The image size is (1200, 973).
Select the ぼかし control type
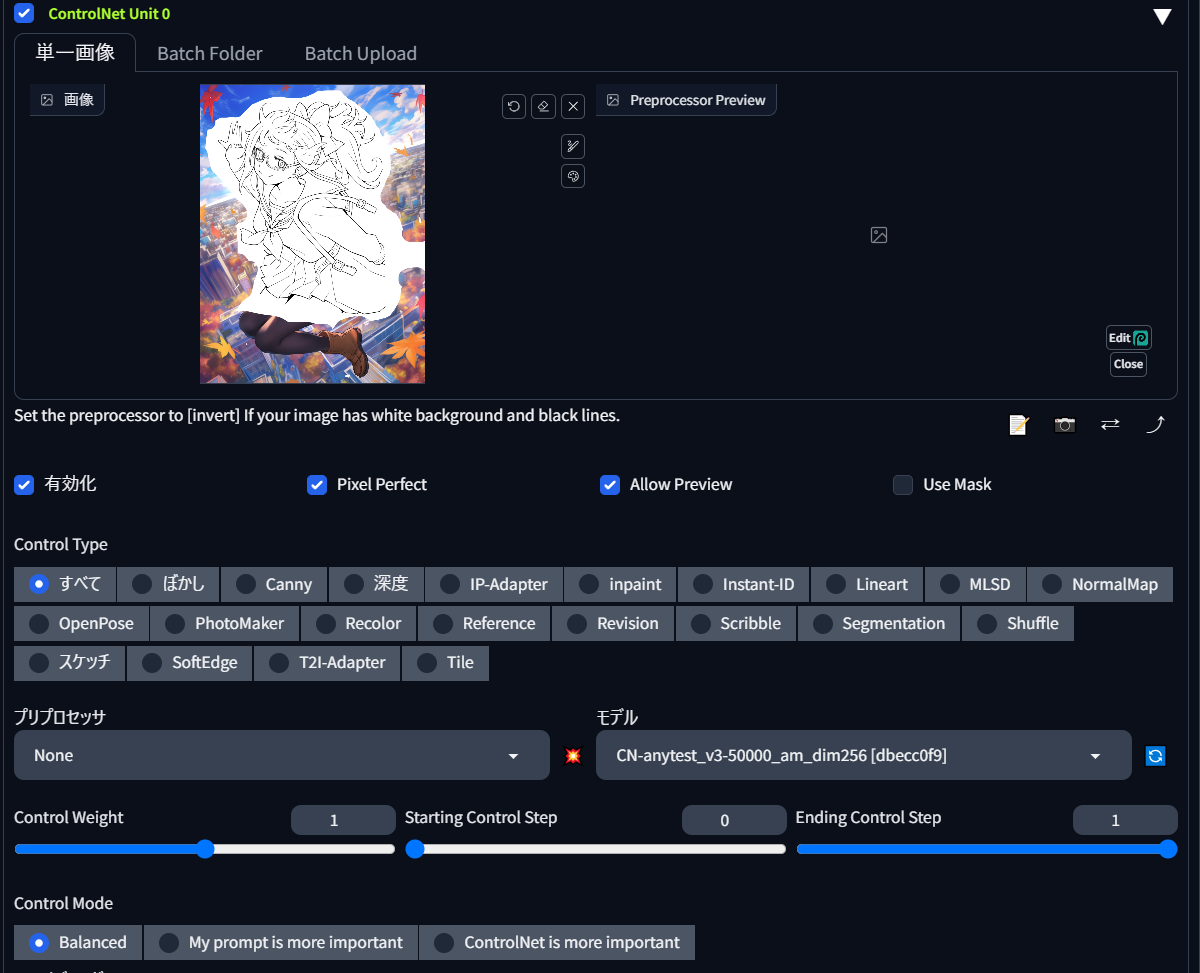169,584
